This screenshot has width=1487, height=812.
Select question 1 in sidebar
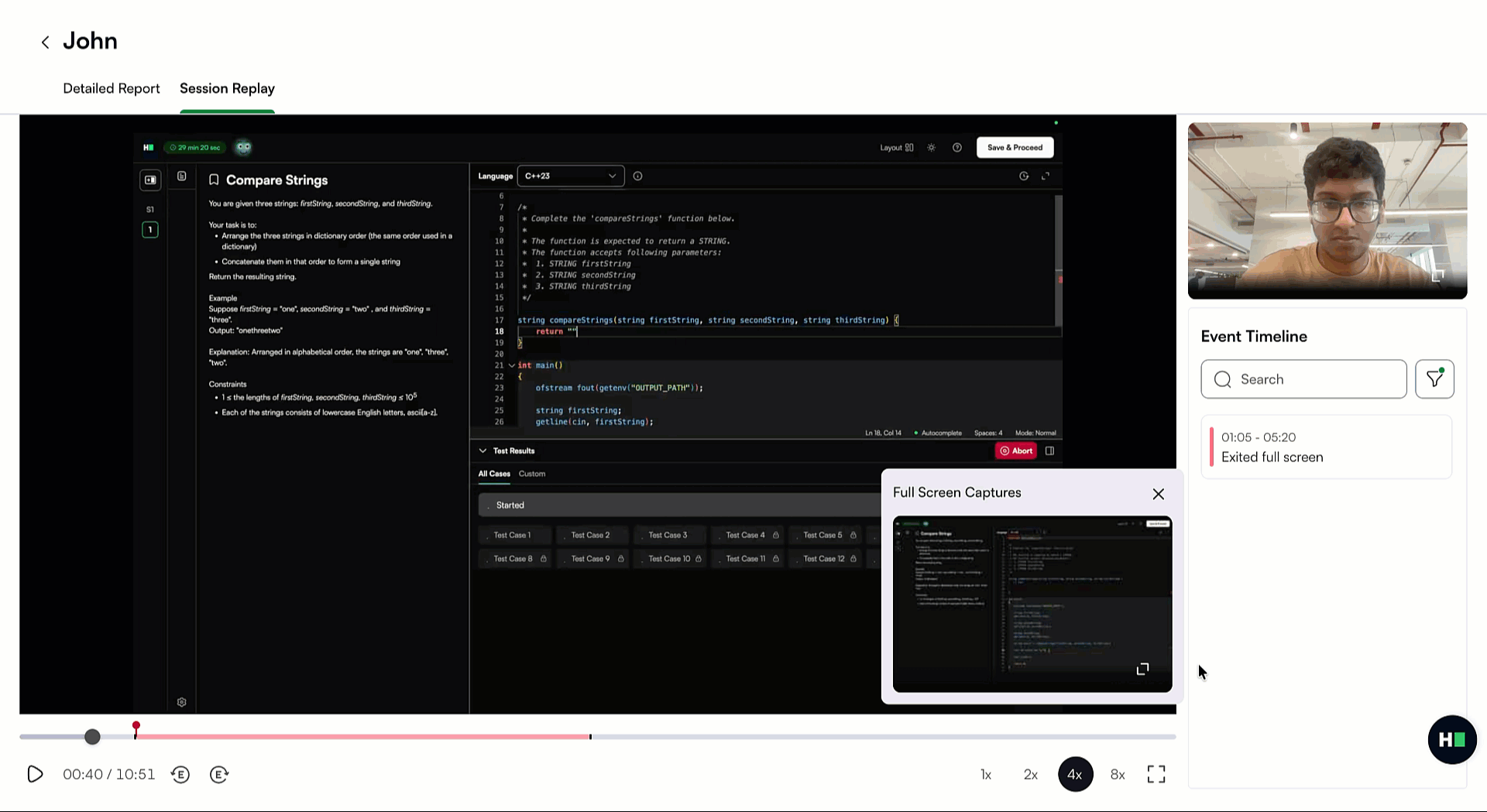tap(150, 230)
